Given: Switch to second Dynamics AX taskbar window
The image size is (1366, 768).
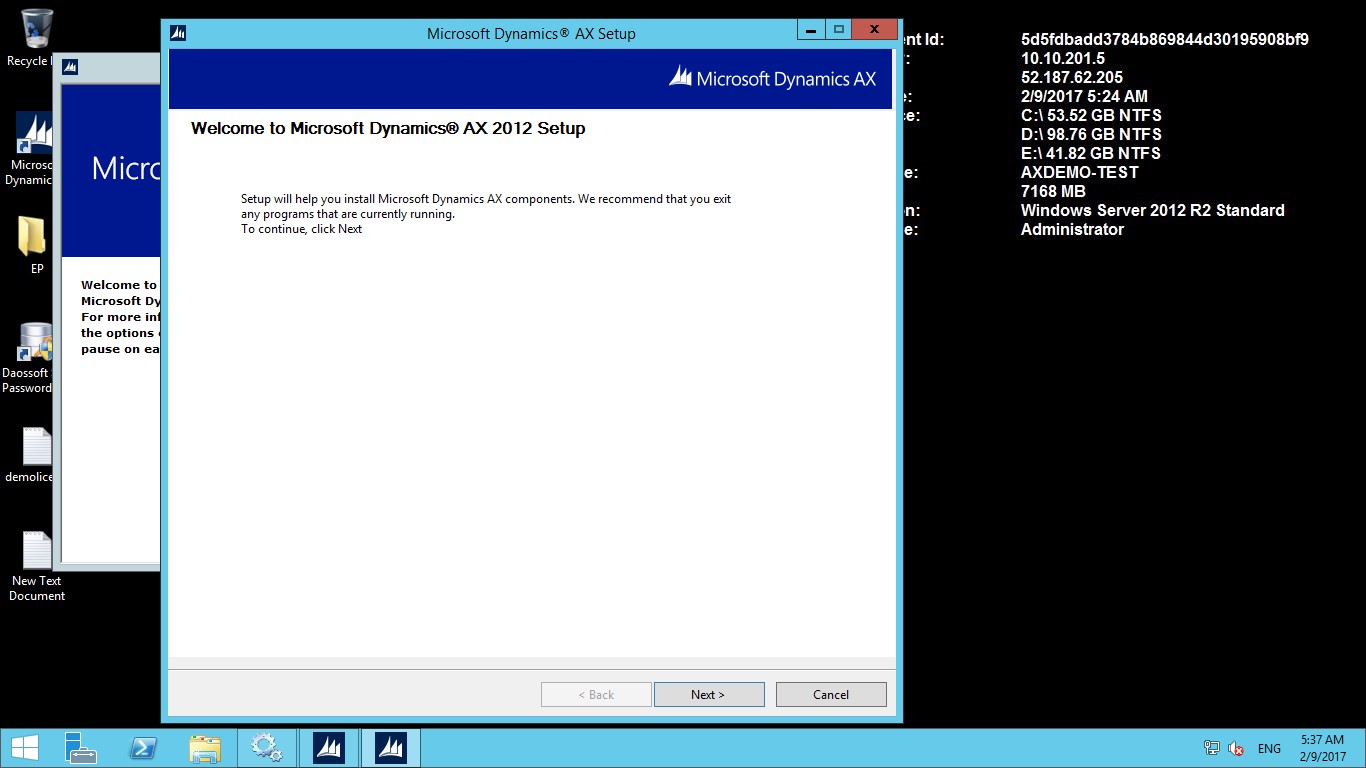Looking at the screenshot, I should 390,748.
